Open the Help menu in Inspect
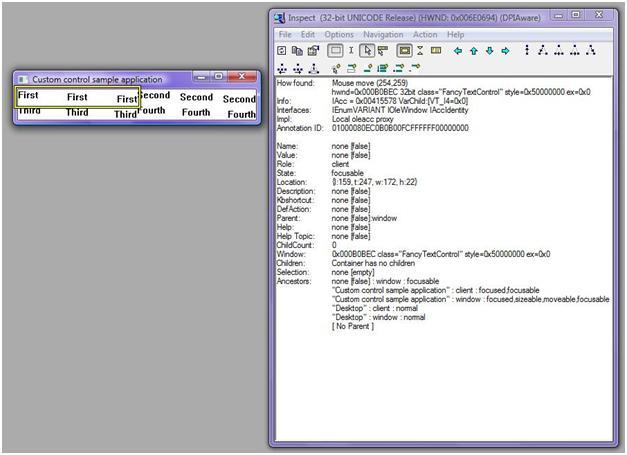Image resolution: width=627 pixels, height=455 pixels. (455, 34)
